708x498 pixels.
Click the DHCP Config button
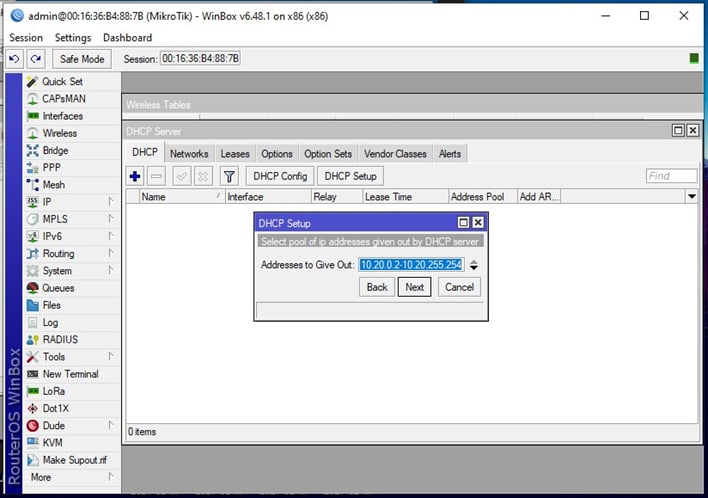tap(280, 176)
